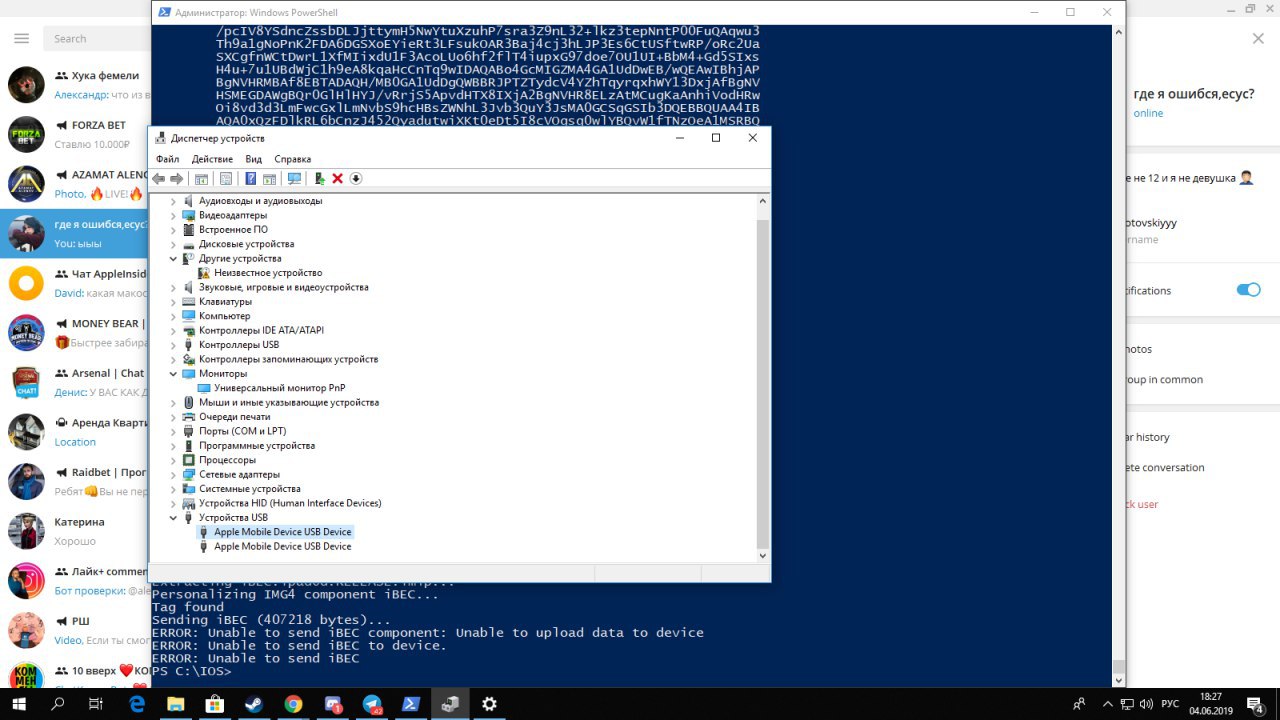1280x720 pixels.
Task: Open the Хука фемели chat
Action: (75, 85)
